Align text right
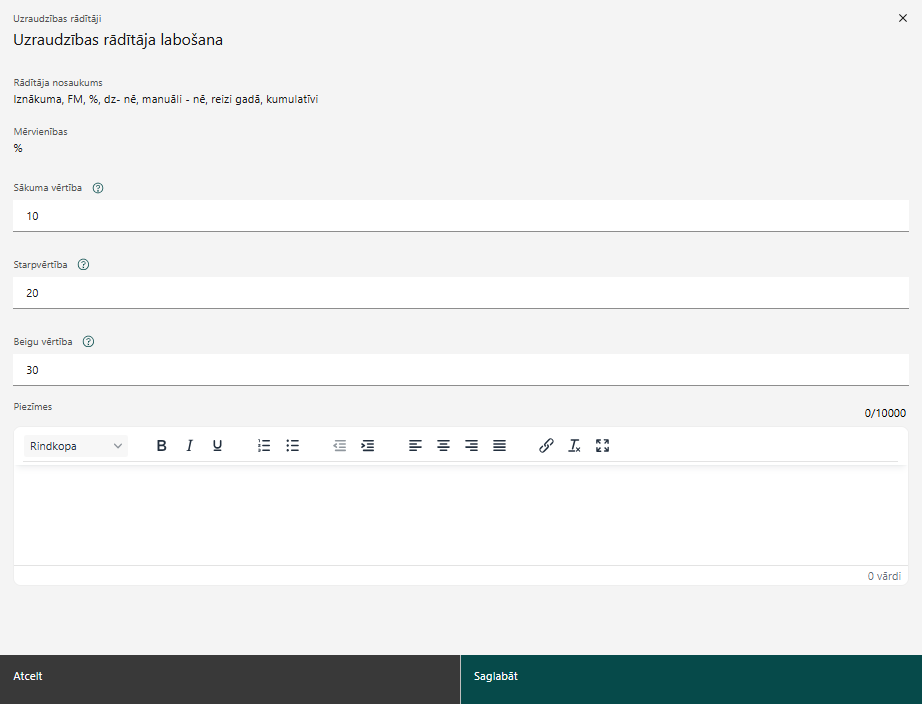This screenshot has width=922, height=704. pyautogui.click(x=471, y=446)
